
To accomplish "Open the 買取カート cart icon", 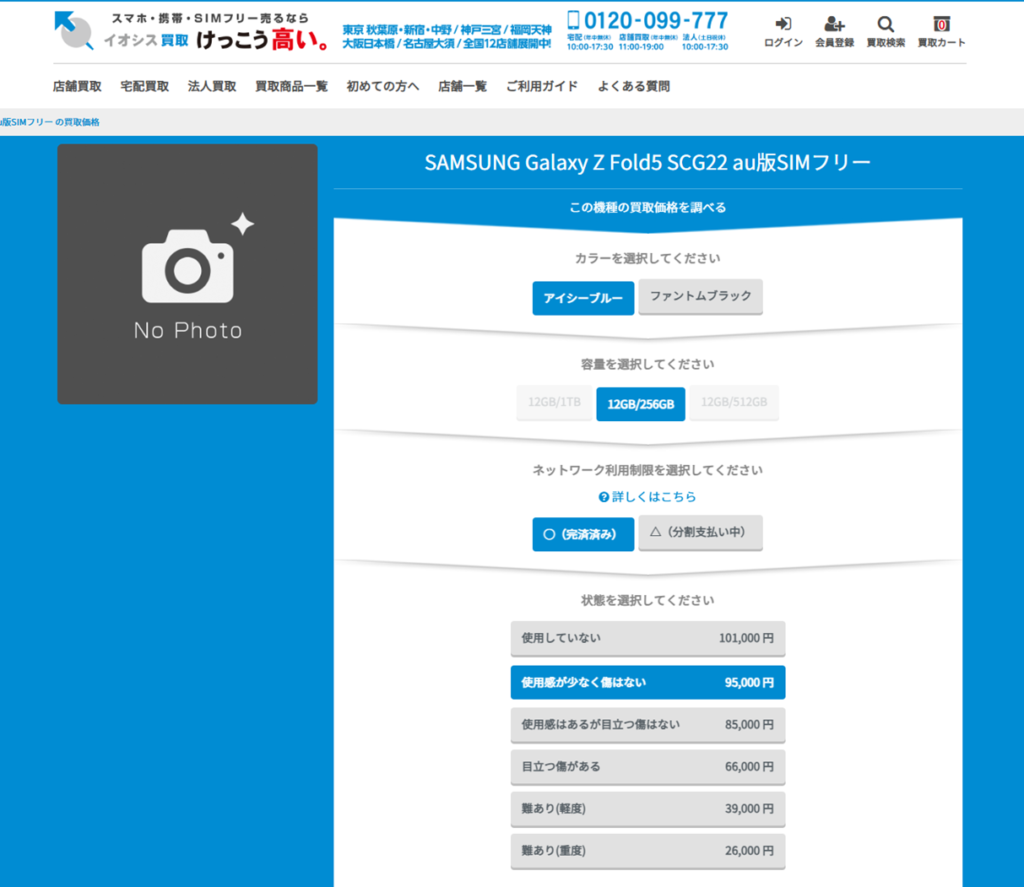I will tap(941, 32).
